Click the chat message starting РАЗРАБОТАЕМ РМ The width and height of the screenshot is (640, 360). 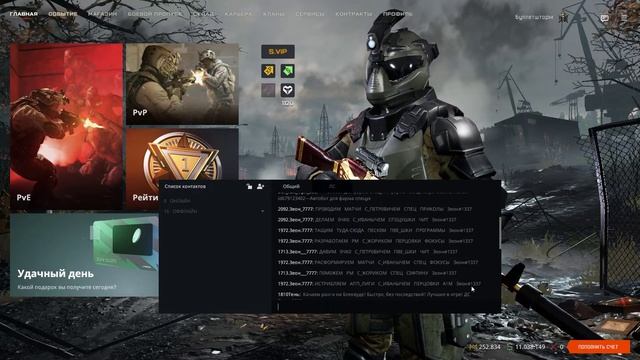[376, 241]
